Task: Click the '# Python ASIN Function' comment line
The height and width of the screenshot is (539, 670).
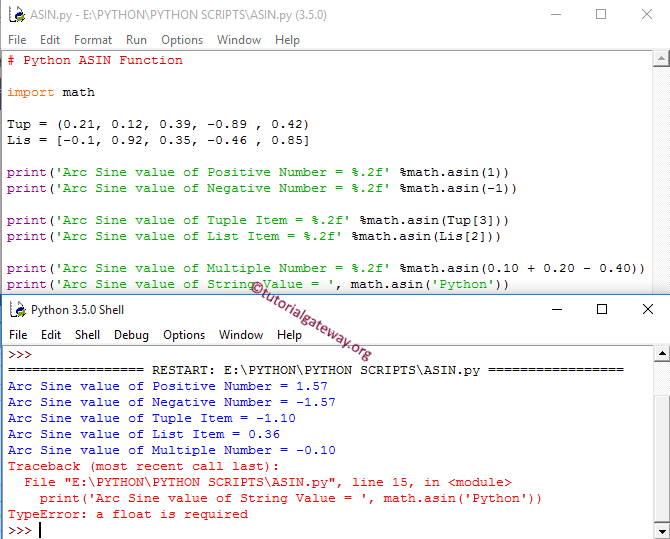Action: [x=95, y=60]
